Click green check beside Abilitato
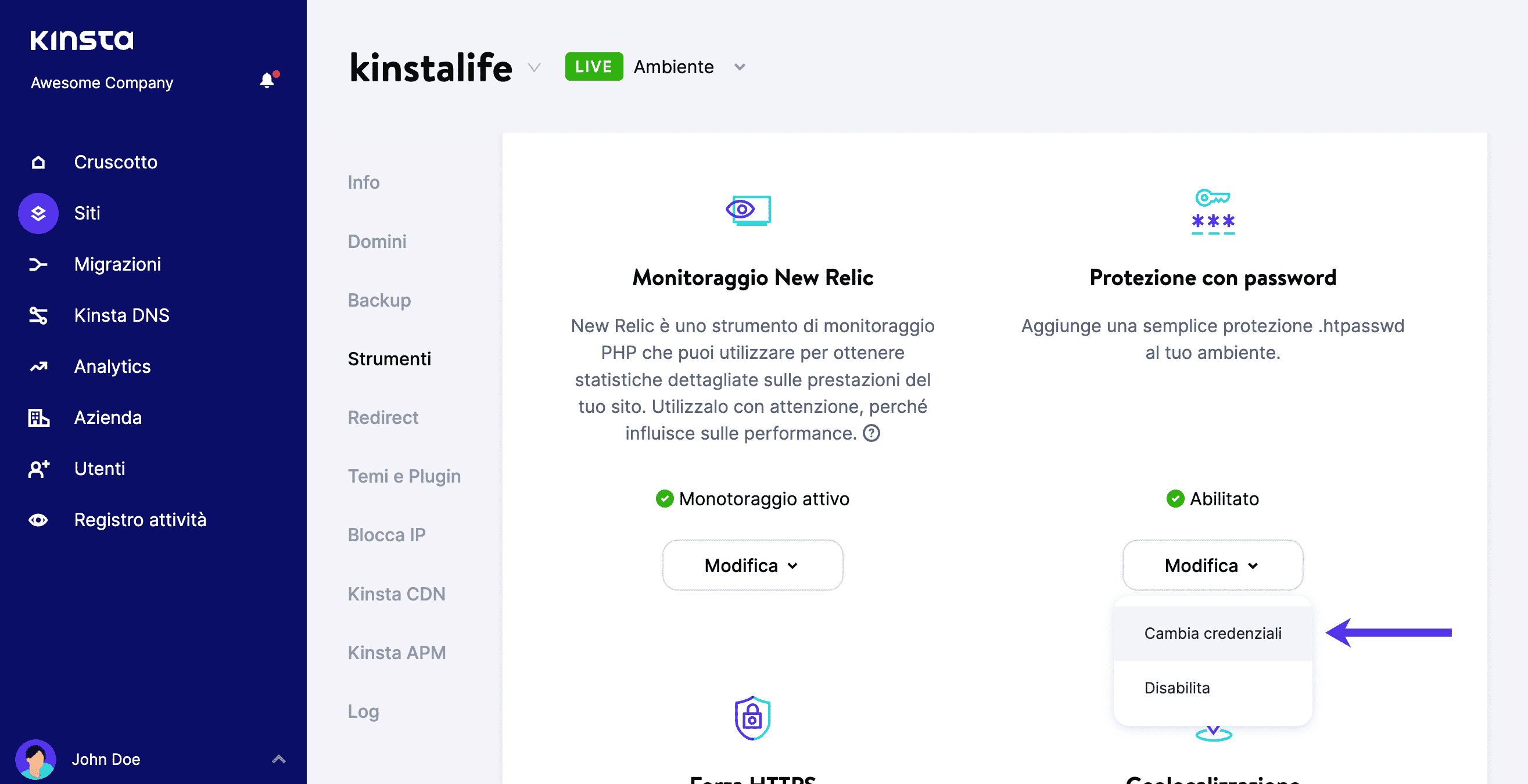 point(1175,499)
